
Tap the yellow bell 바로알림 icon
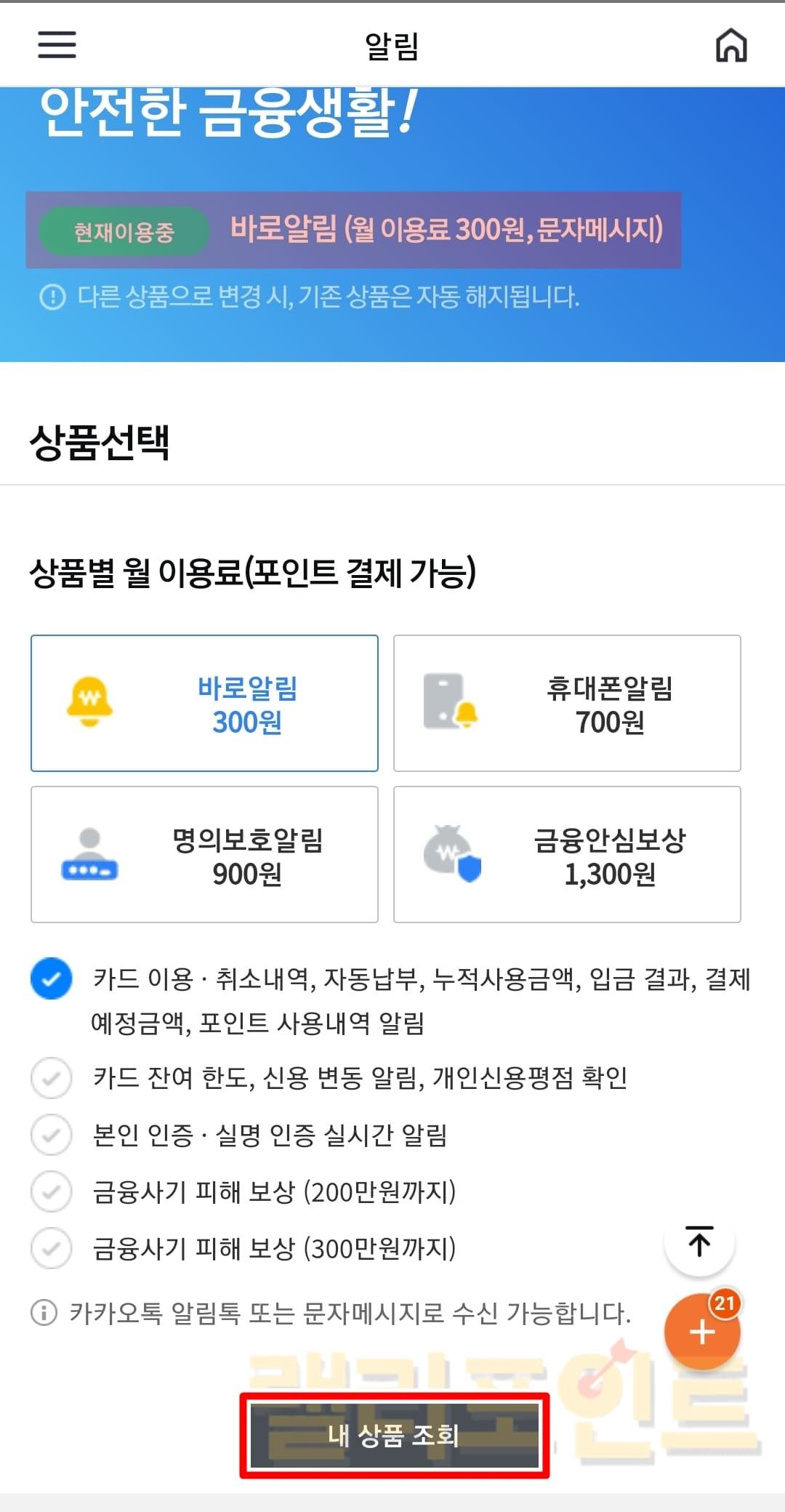[89, 701]
